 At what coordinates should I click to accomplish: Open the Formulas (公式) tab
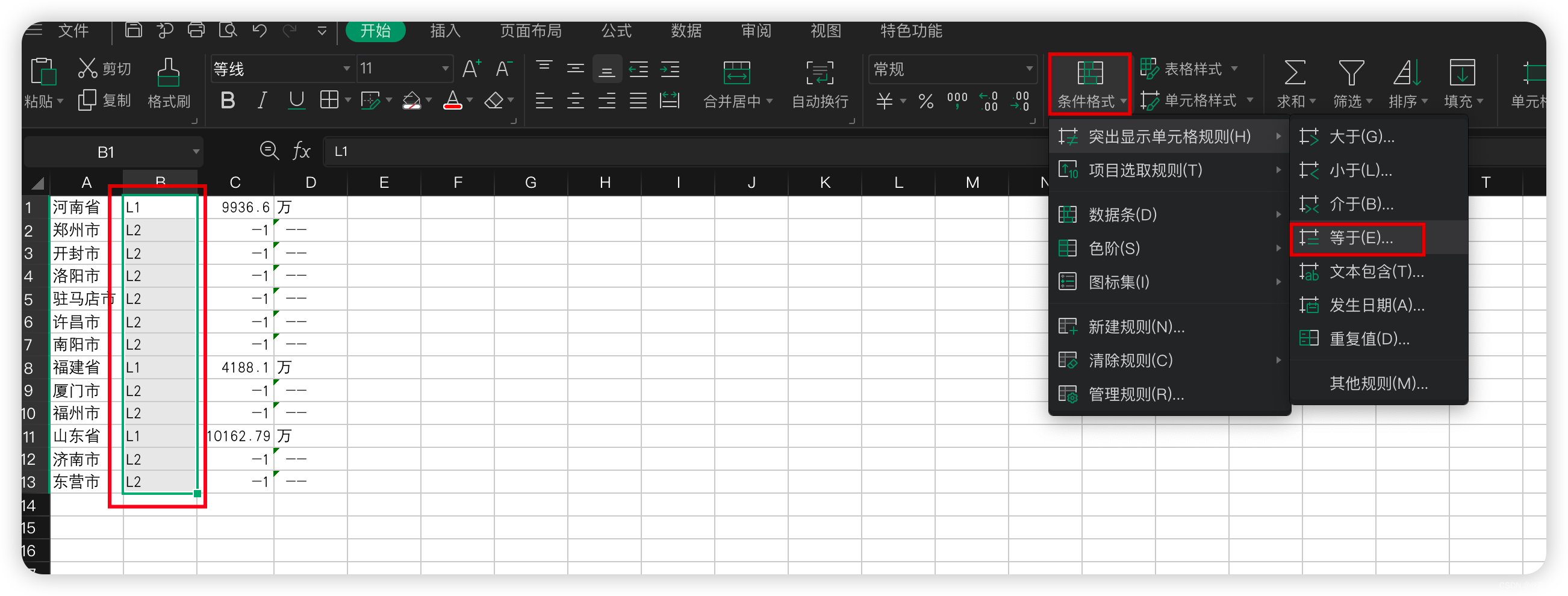(x=616, y=31)
